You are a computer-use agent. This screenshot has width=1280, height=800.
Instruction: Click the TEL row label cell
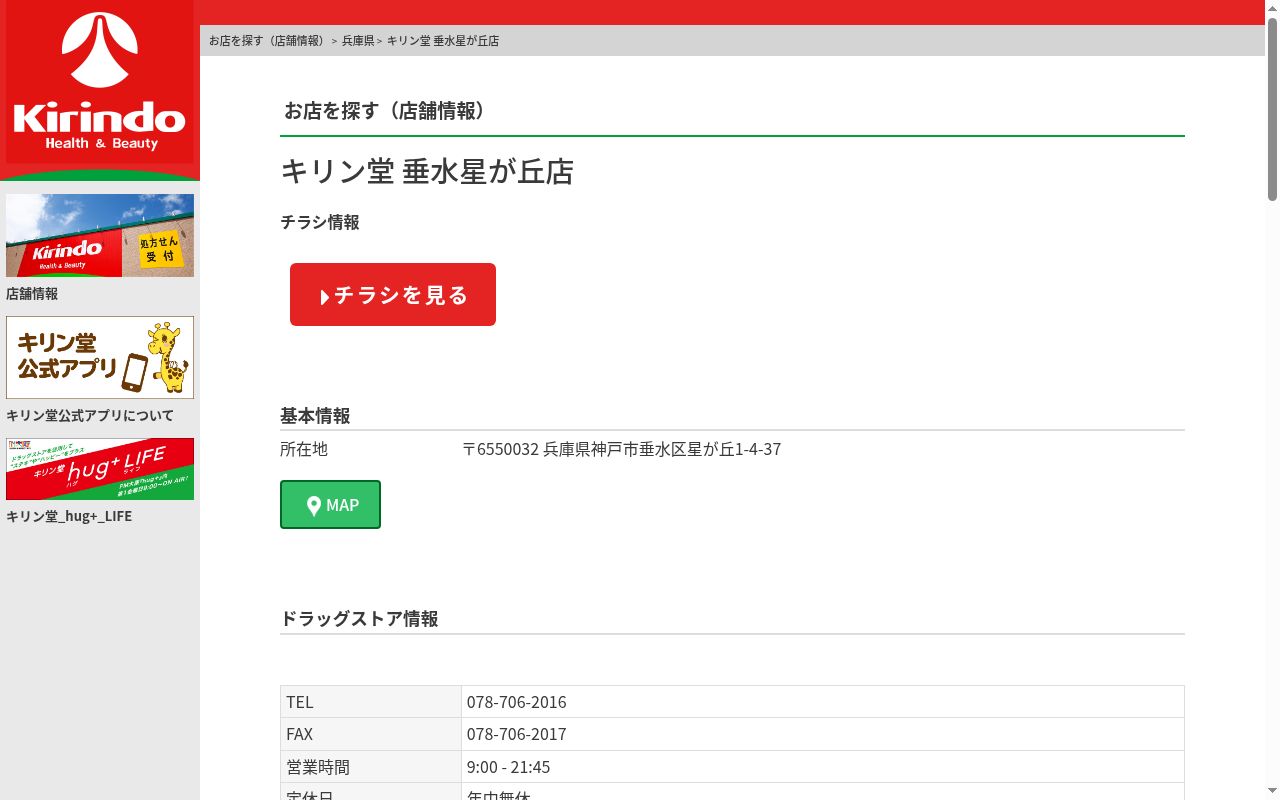point(371,702)
